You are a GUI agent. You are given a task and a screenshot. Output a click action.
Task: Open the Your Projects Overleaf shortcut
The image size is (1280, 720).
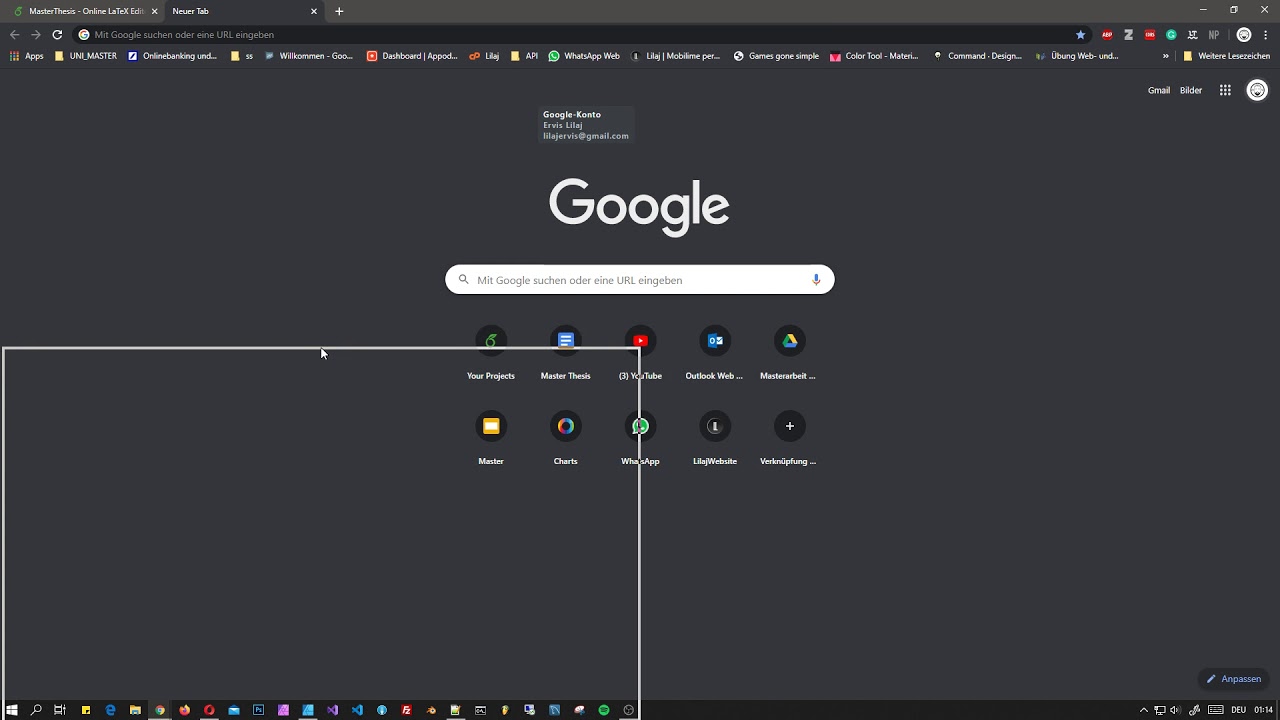click(x=490, y=354)
